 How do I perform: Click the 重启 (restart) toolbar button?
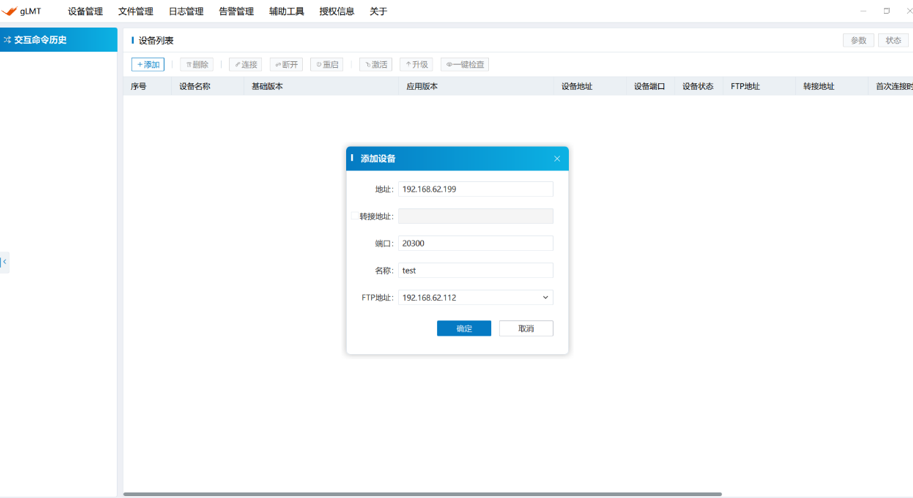[326, 65]
